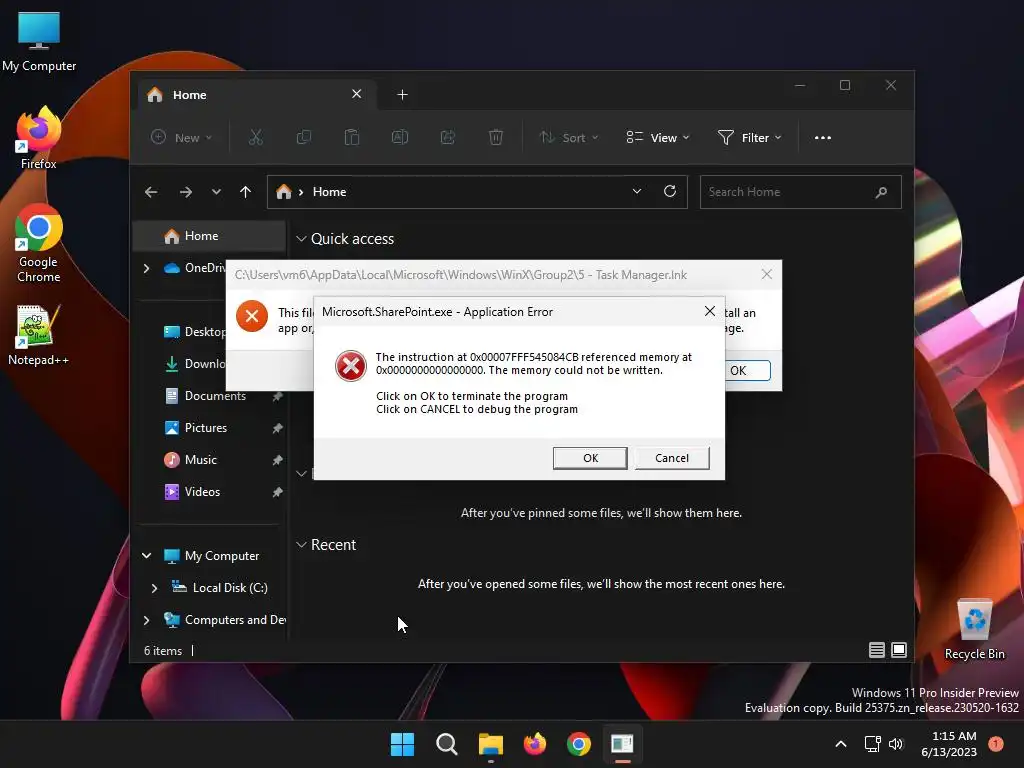Open Videos in the sidebar
The height and width of the screenshot is (768, 1024).
[x=202, y=492]
